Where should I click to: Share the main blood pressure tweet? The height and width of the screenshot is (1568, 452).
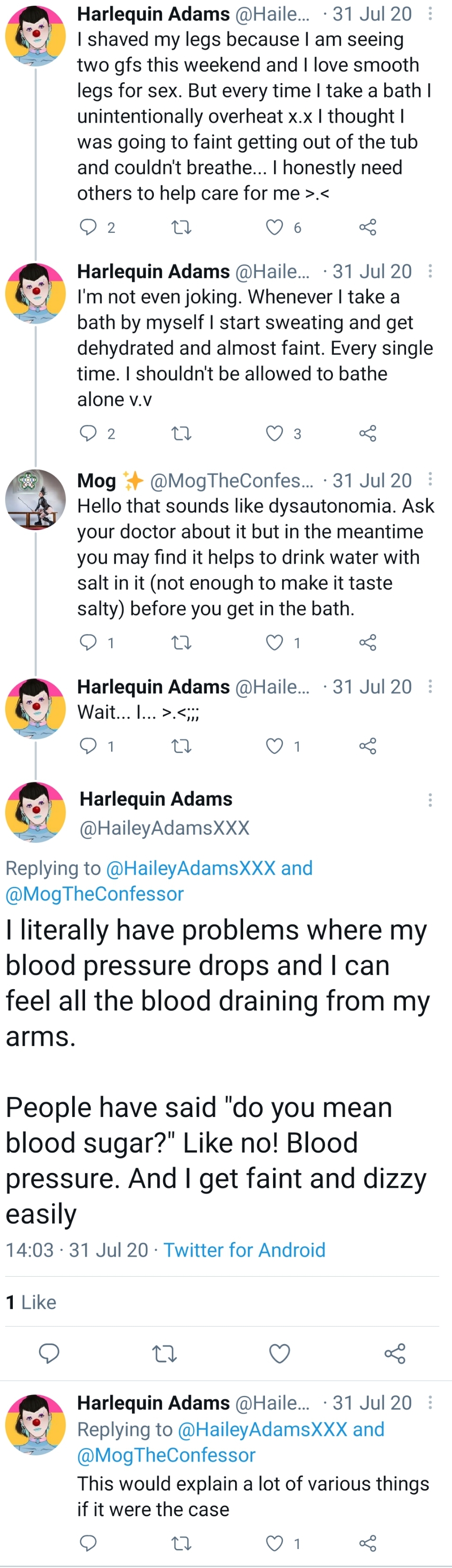coord(395,1354)
